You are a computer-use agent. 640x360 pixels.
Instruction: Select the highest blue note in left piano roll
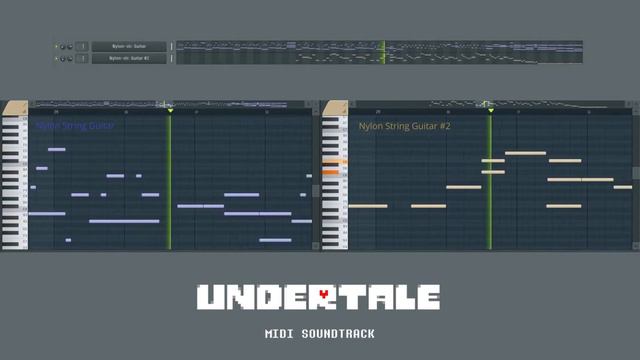pos(57,149)
